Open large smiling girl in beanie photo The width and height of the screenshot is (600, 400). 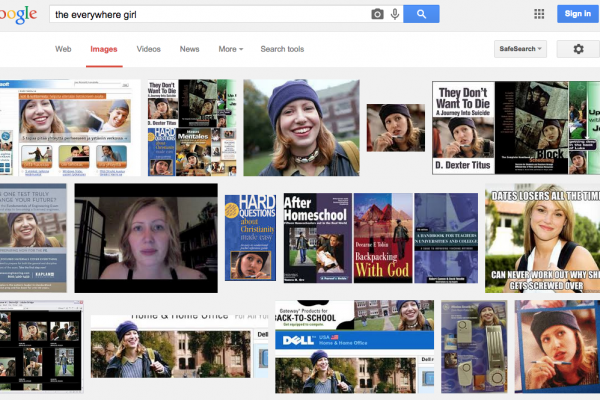[x=301, y=128]
